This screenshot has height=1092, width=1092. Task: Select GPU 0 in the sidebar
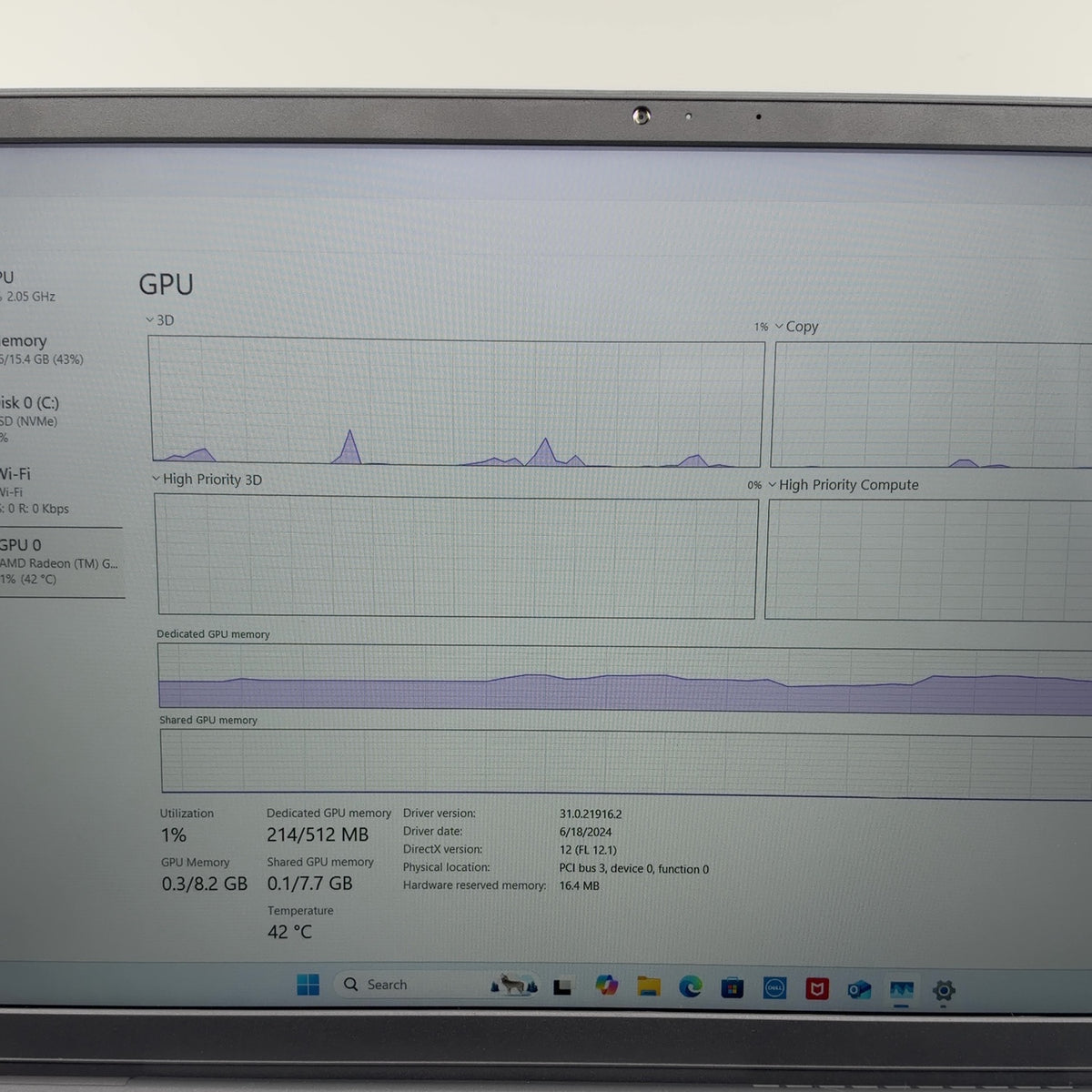(x=60, y=562)
